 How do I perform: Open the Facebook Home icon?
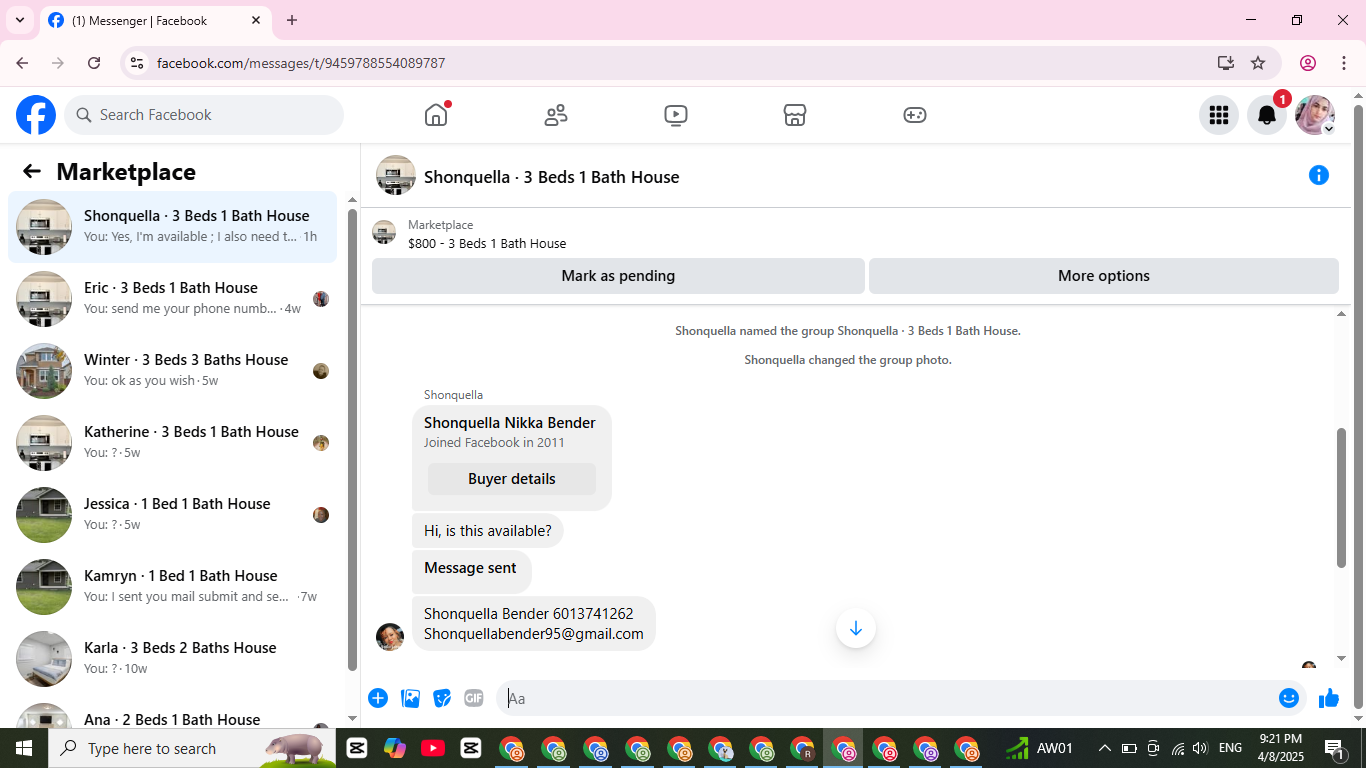436,115
